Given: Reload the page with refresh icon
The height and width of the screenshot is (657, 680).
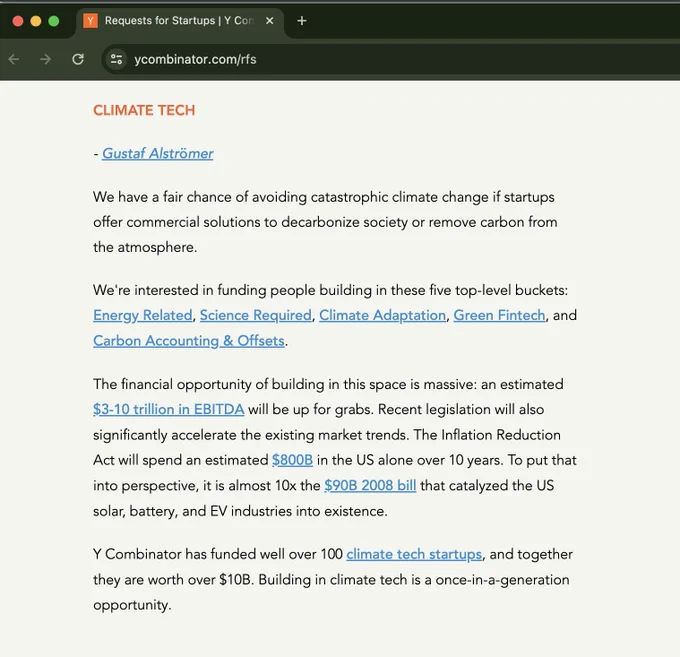Looking at the screenshot, I should click(x=78, y=59).
